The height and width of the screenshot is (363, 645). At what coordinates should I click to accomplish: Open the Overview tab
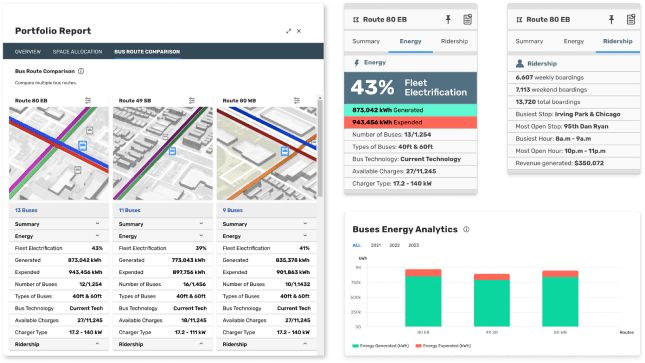(28, 52)
